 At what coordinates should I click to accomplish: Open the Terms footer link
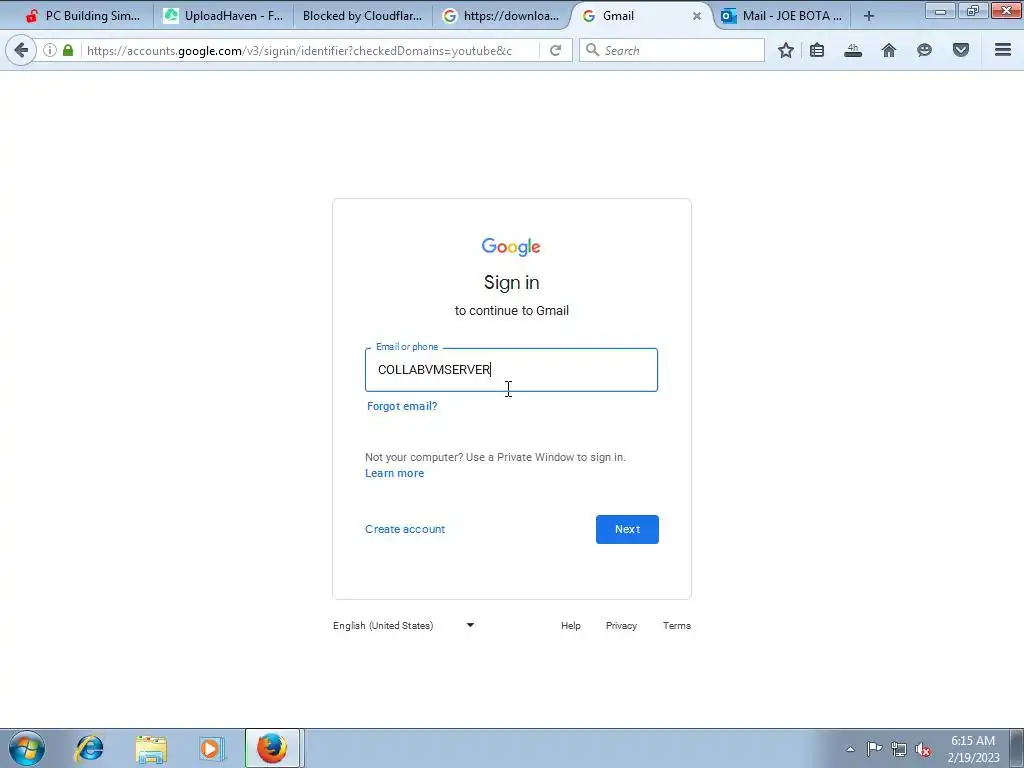coord(677,626)
